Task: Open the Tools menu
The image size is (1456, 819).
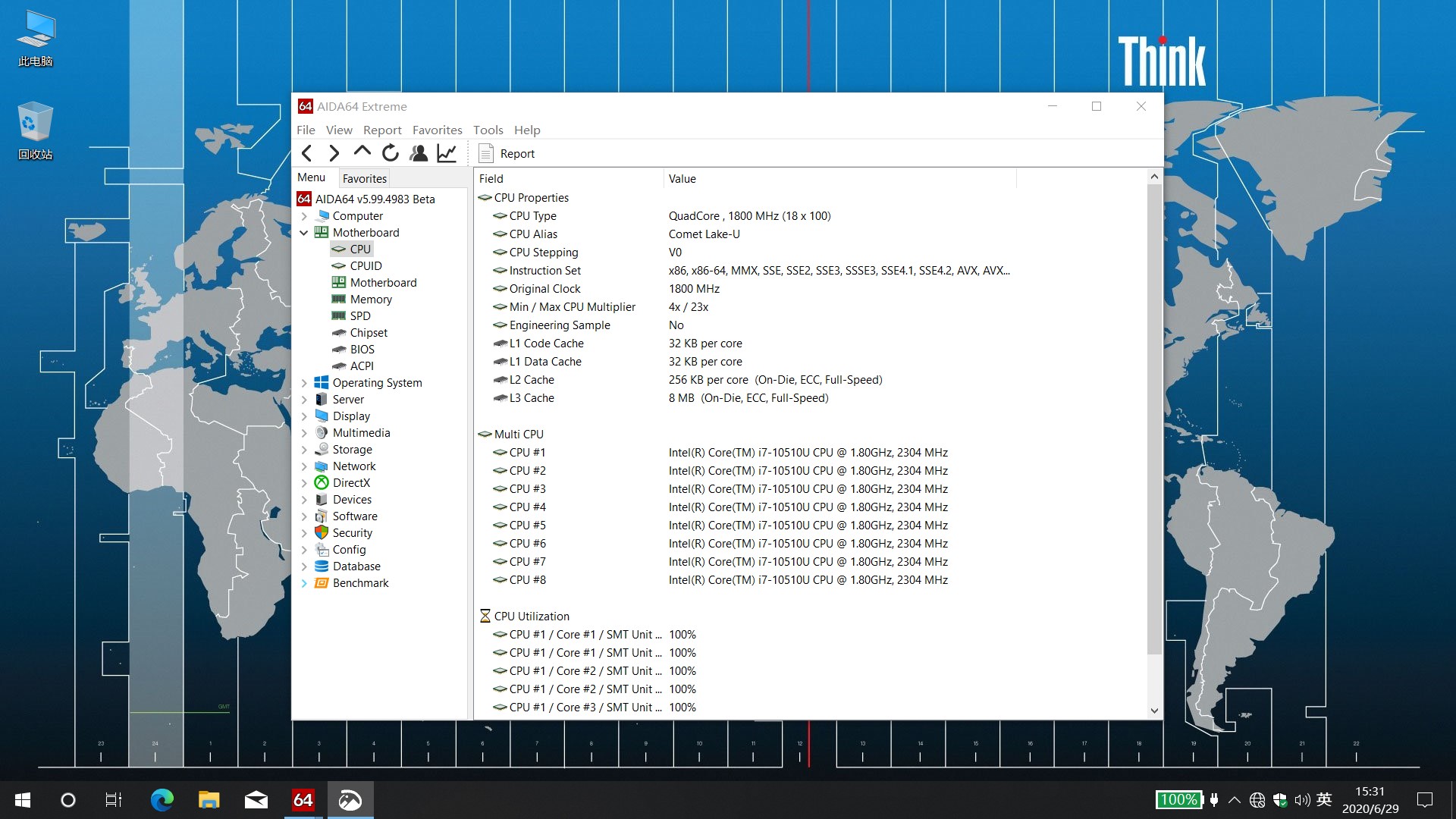Action: (488, 130)
